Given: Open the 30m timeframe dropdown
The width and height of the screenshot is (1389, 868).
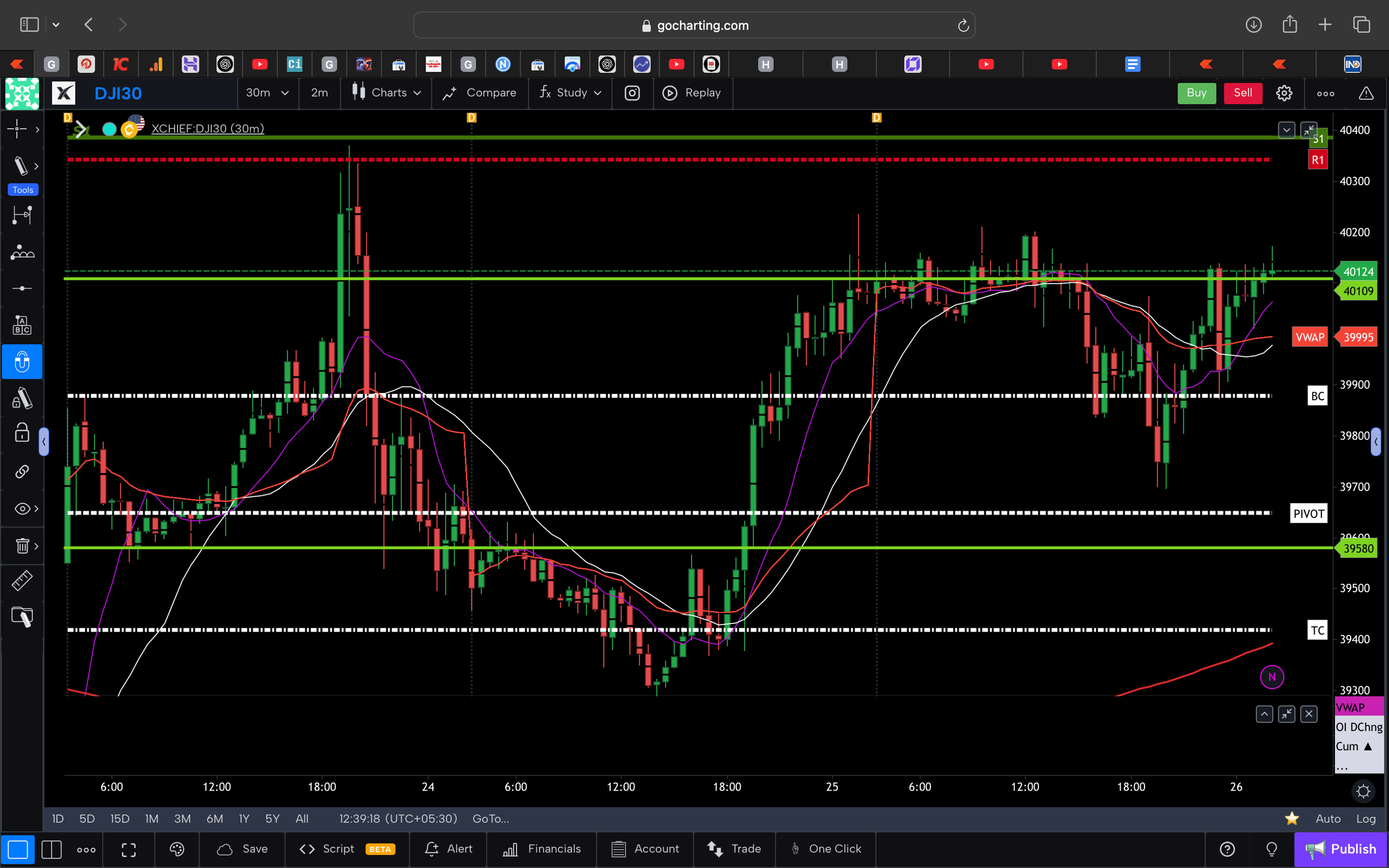Looking at the screenshot, I should click(267, 93).
